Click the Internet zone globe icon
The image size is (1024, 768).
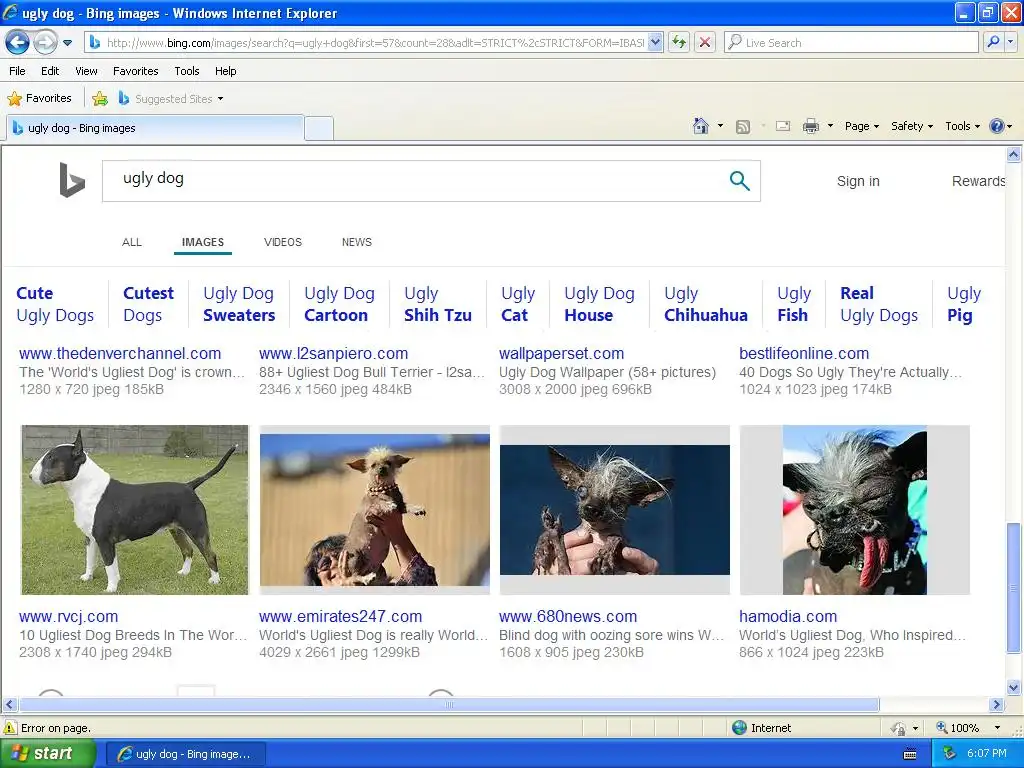click(x=739, y=728)
